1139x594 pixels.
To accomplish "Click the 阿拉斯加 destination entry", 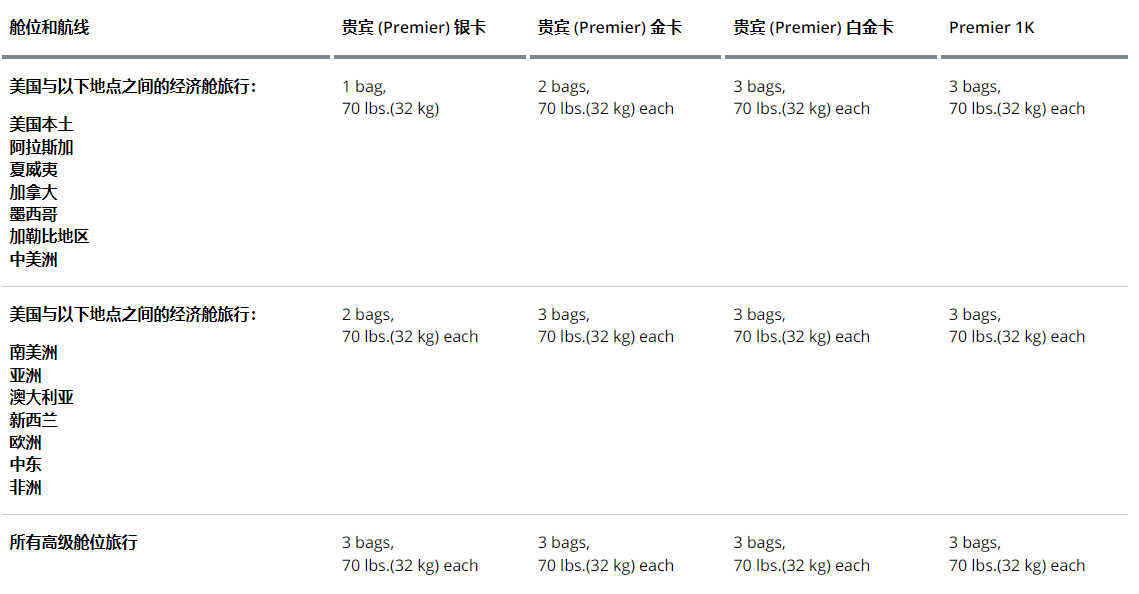I will click(41, 148).
